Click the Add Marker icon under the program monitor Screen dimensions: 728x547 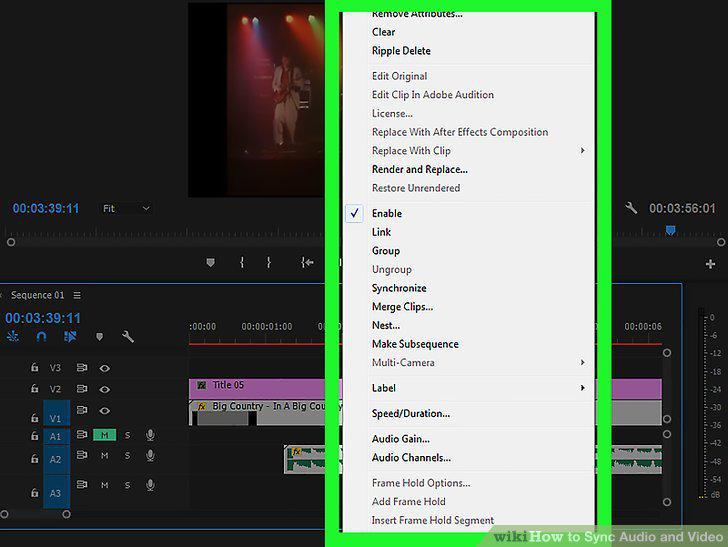[210, 263]
